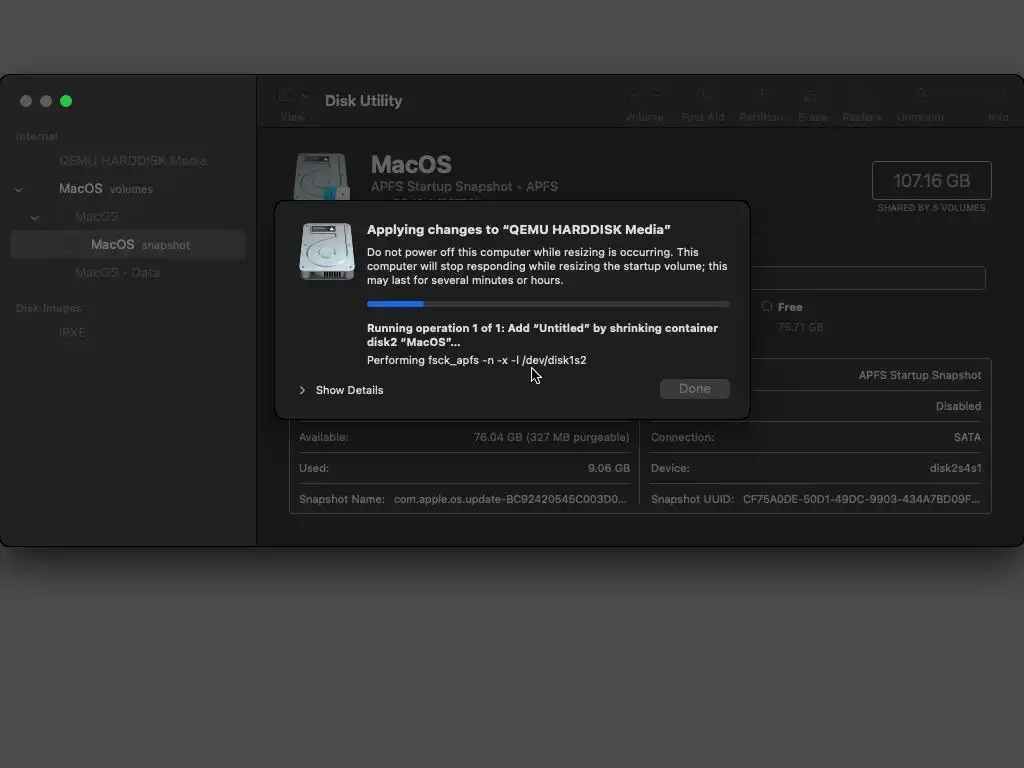Click the Internal section header
1024x768 pixels.
[37, 136]
